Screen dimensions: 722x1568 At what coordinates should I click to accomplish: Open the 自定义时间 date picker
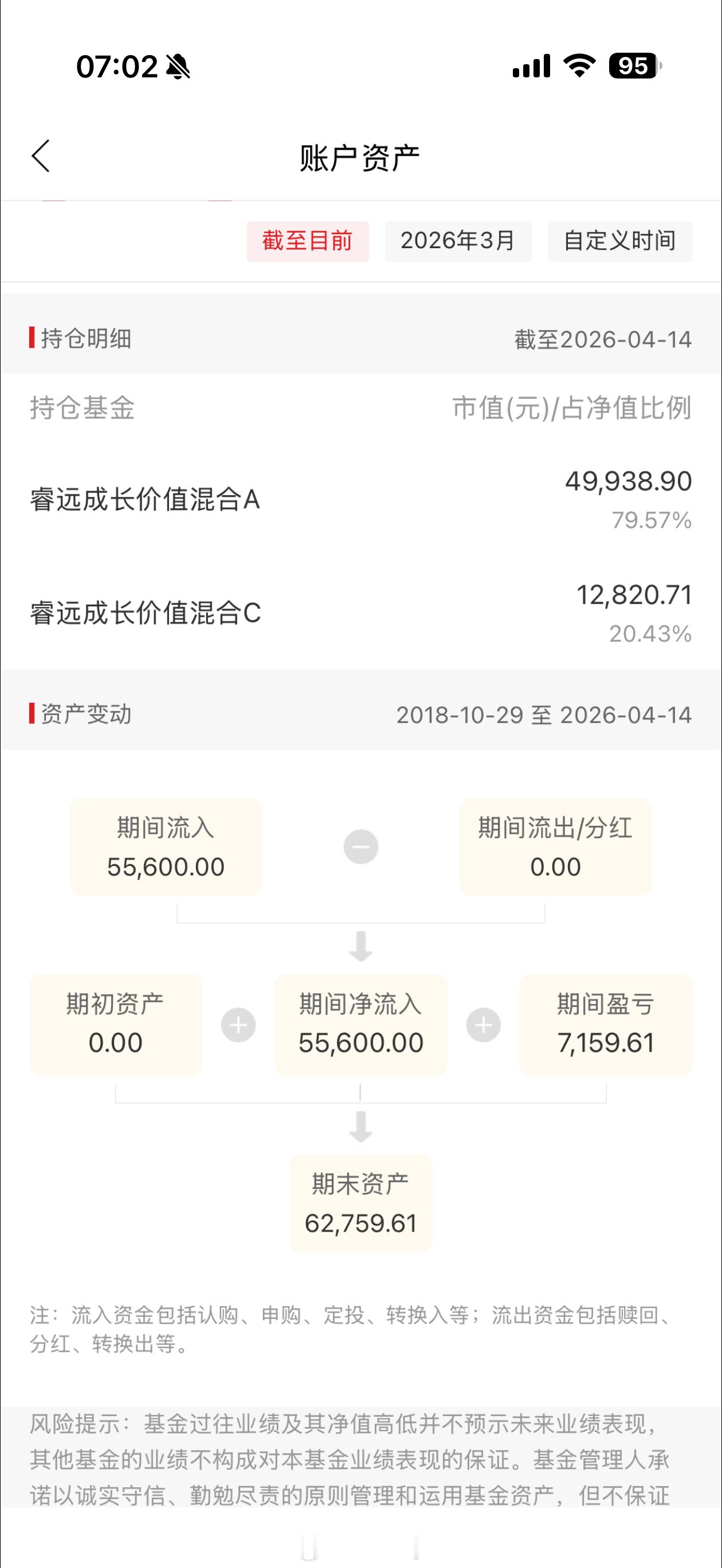coord(620,241)
